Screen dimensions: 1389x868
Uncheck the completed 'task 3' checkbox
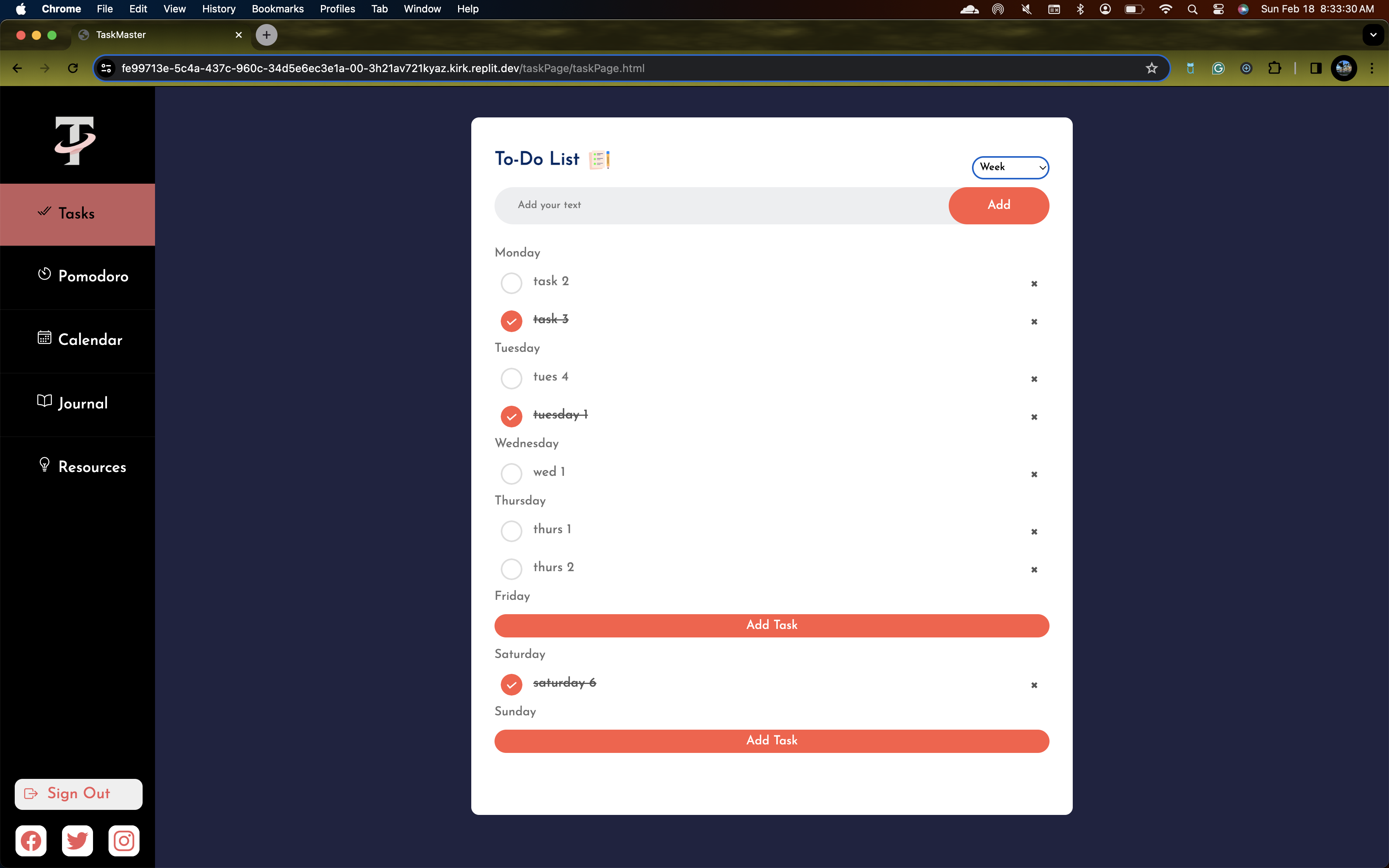511,321
